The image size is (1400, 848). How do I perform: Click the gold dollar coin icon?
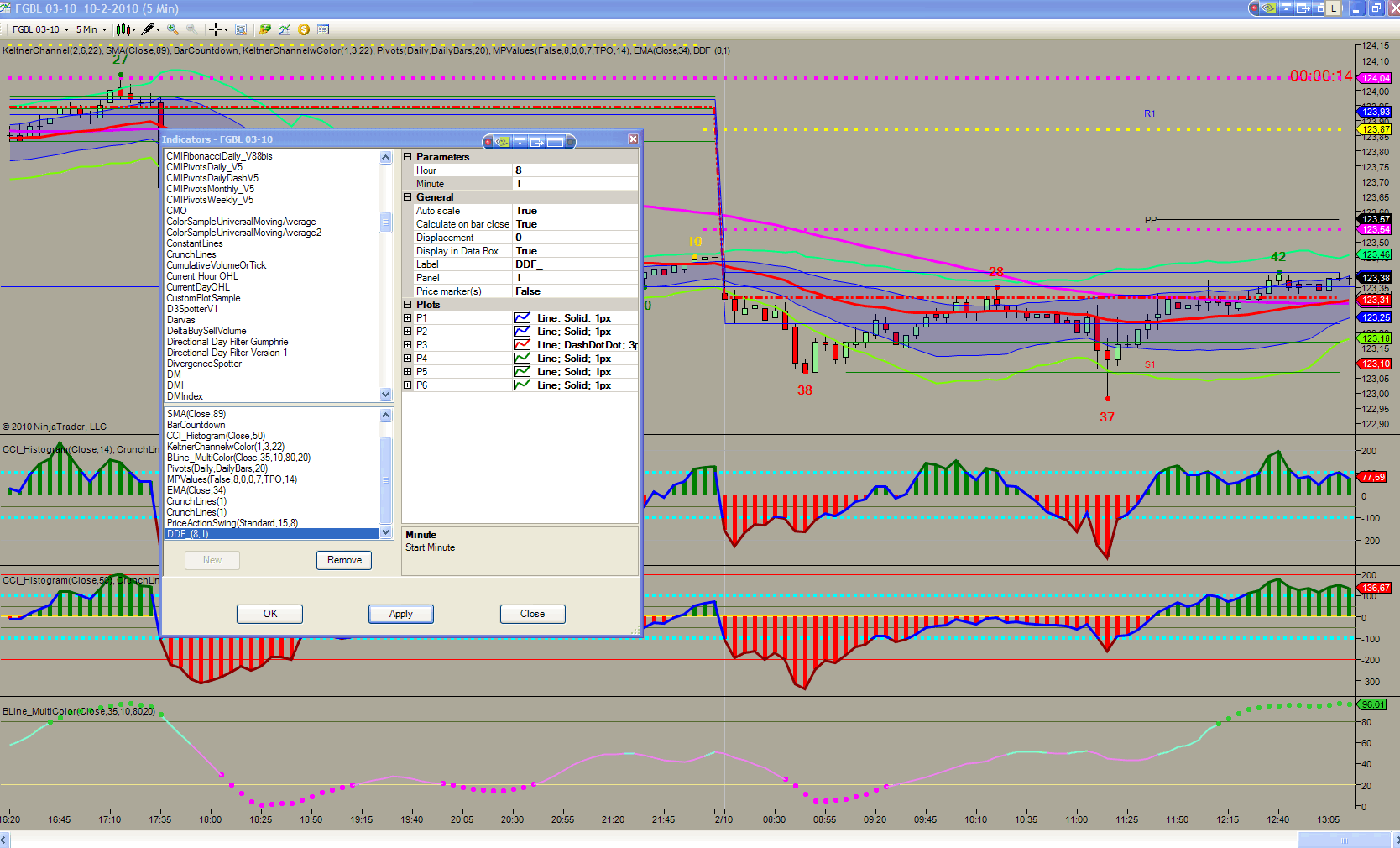(304, 29)
